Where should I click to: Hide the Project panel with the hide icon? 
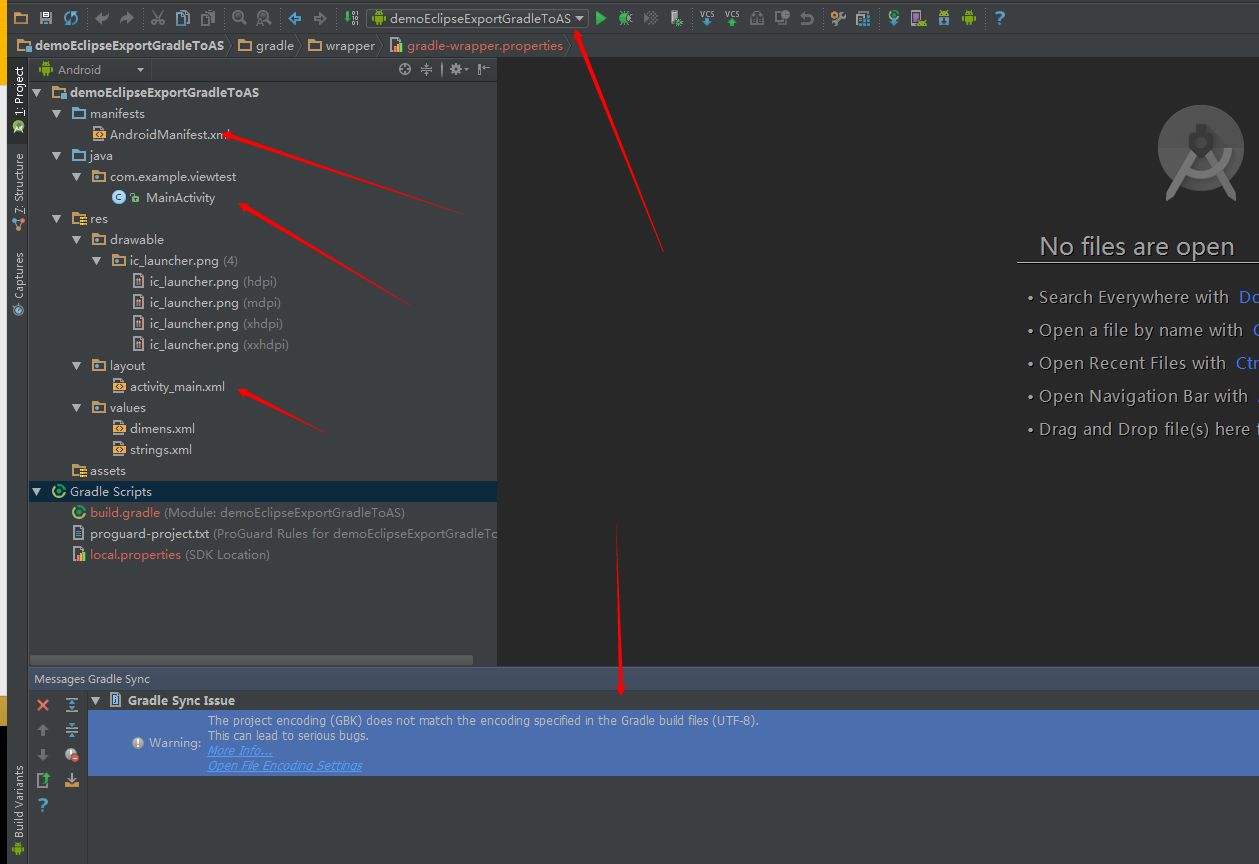click(x=484, y=70)
